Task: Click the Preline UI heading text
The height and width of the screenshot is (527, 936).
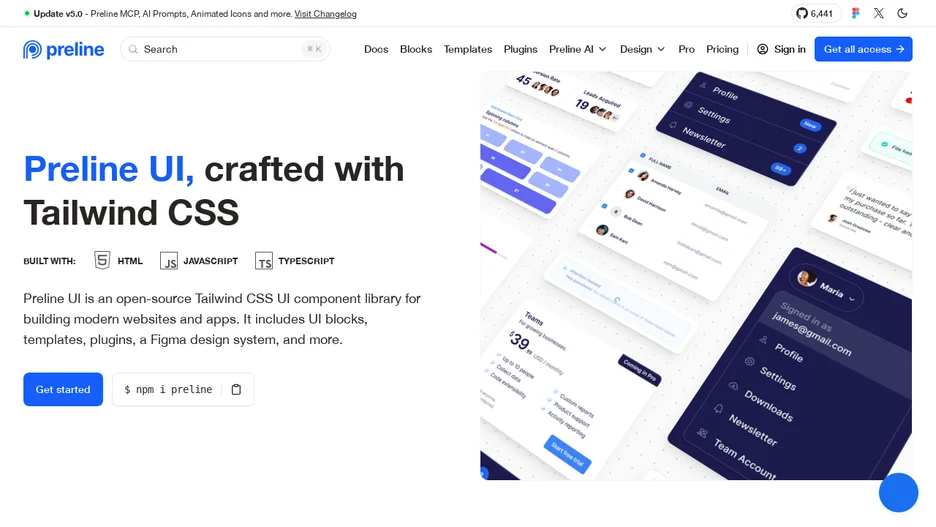Action: [x=109, y=169]
